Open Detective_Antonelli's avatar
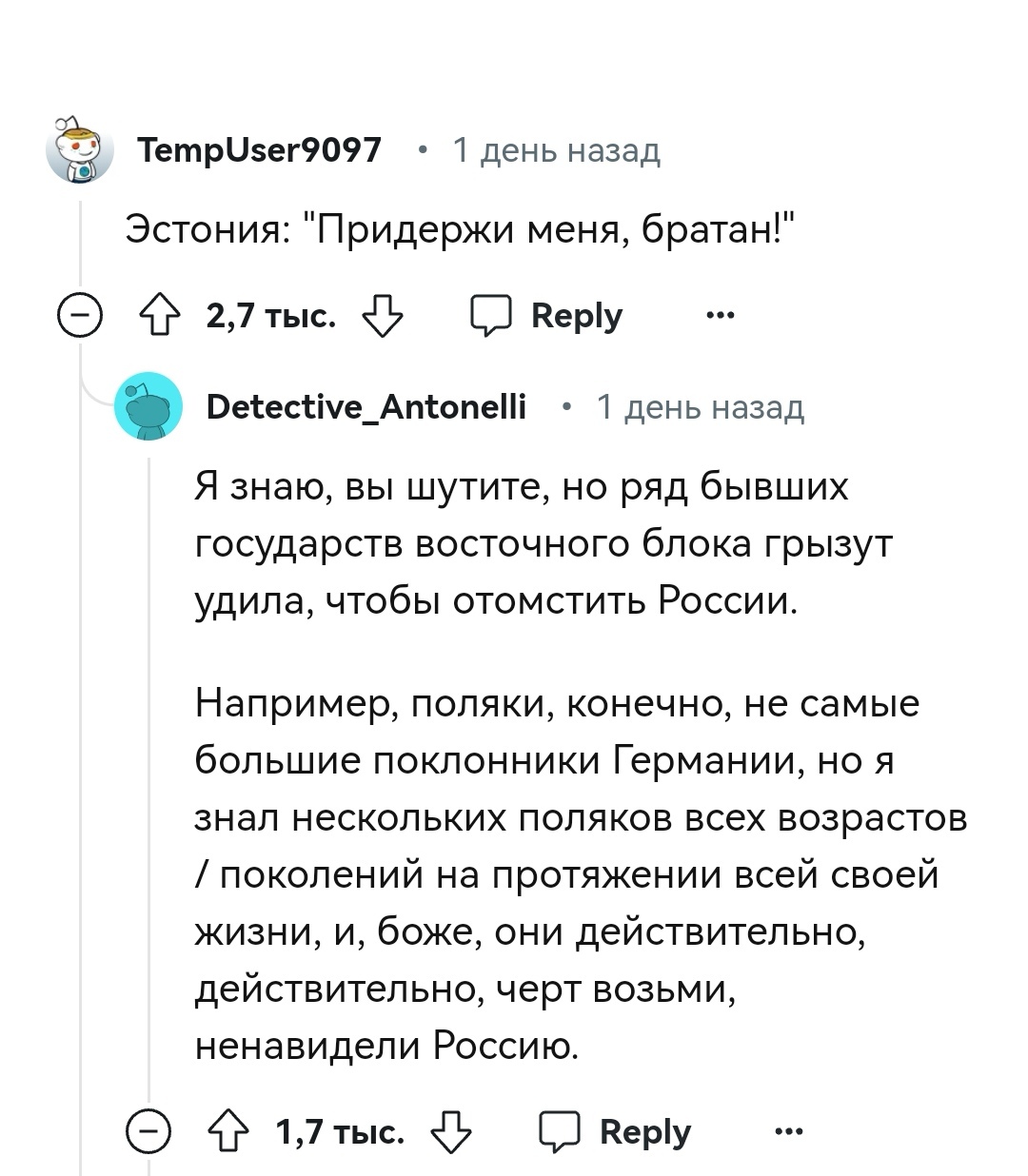 (x=148, y=407)
